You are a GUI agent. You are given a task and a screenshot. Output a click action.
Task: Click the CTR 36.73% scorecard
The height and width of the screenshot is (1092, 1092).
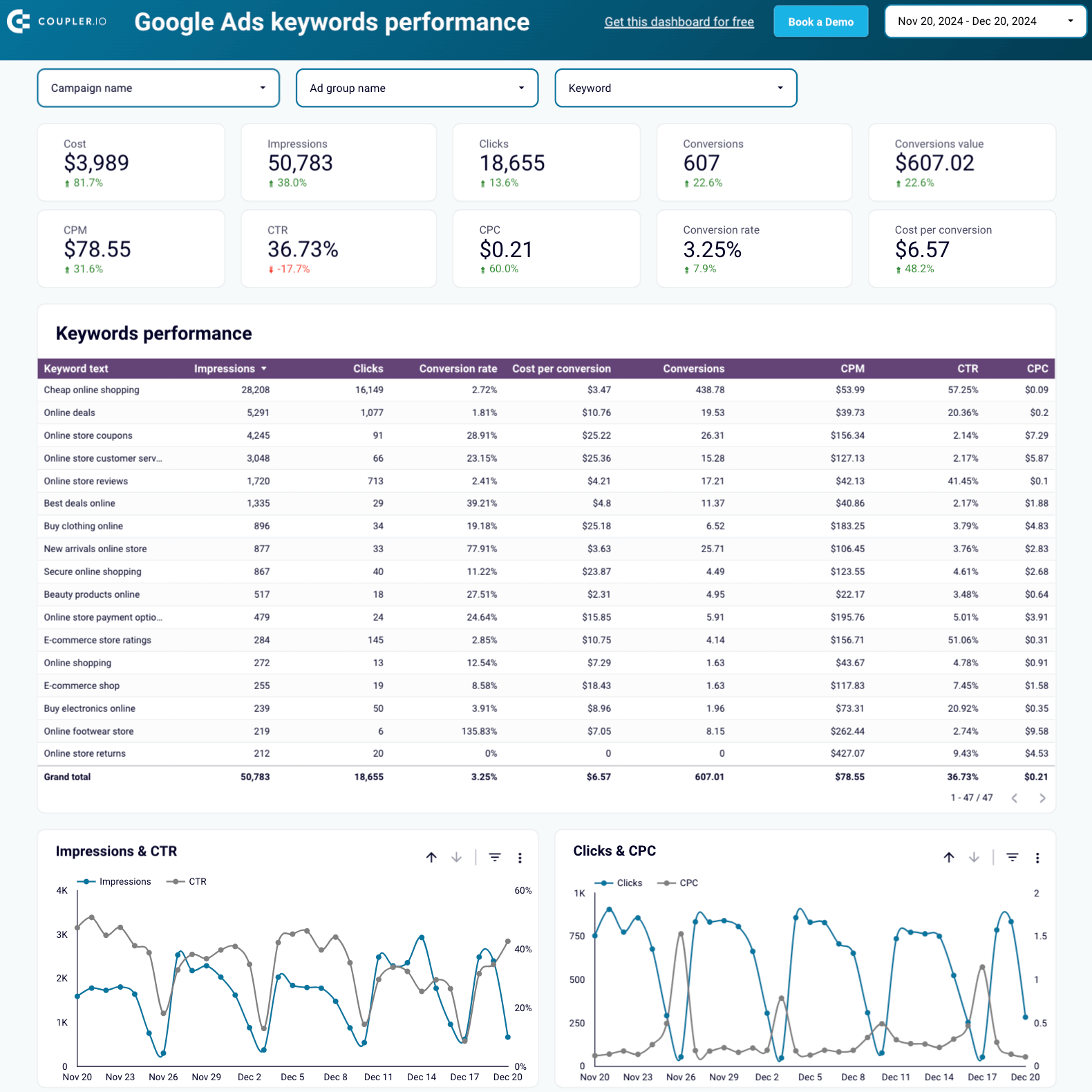tap(339, 249)
